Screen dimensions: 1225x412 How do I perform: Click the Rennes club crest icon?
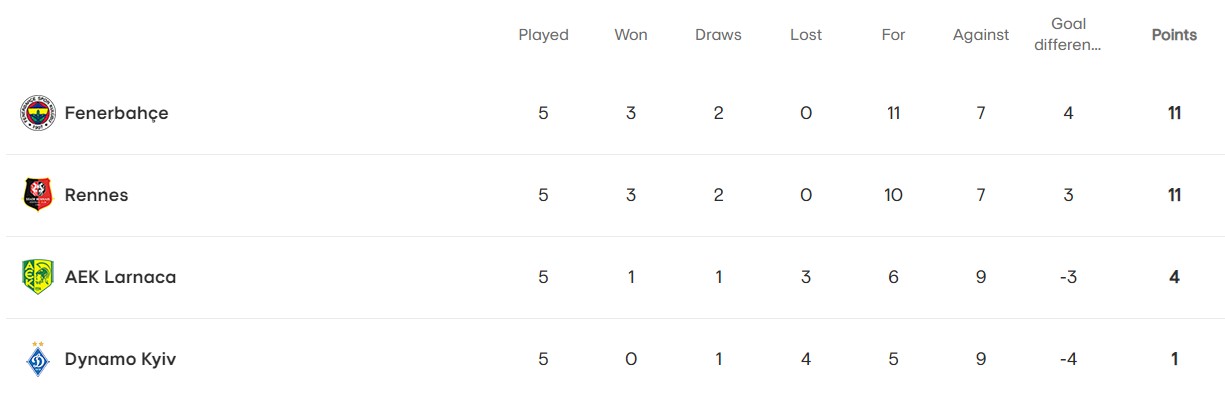pos(38,195)
